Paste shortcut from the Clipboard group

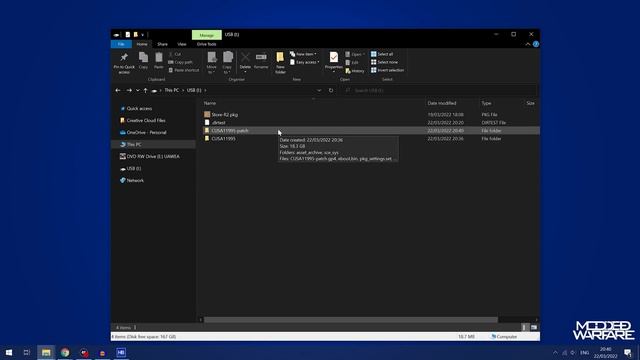click(184, 70)
